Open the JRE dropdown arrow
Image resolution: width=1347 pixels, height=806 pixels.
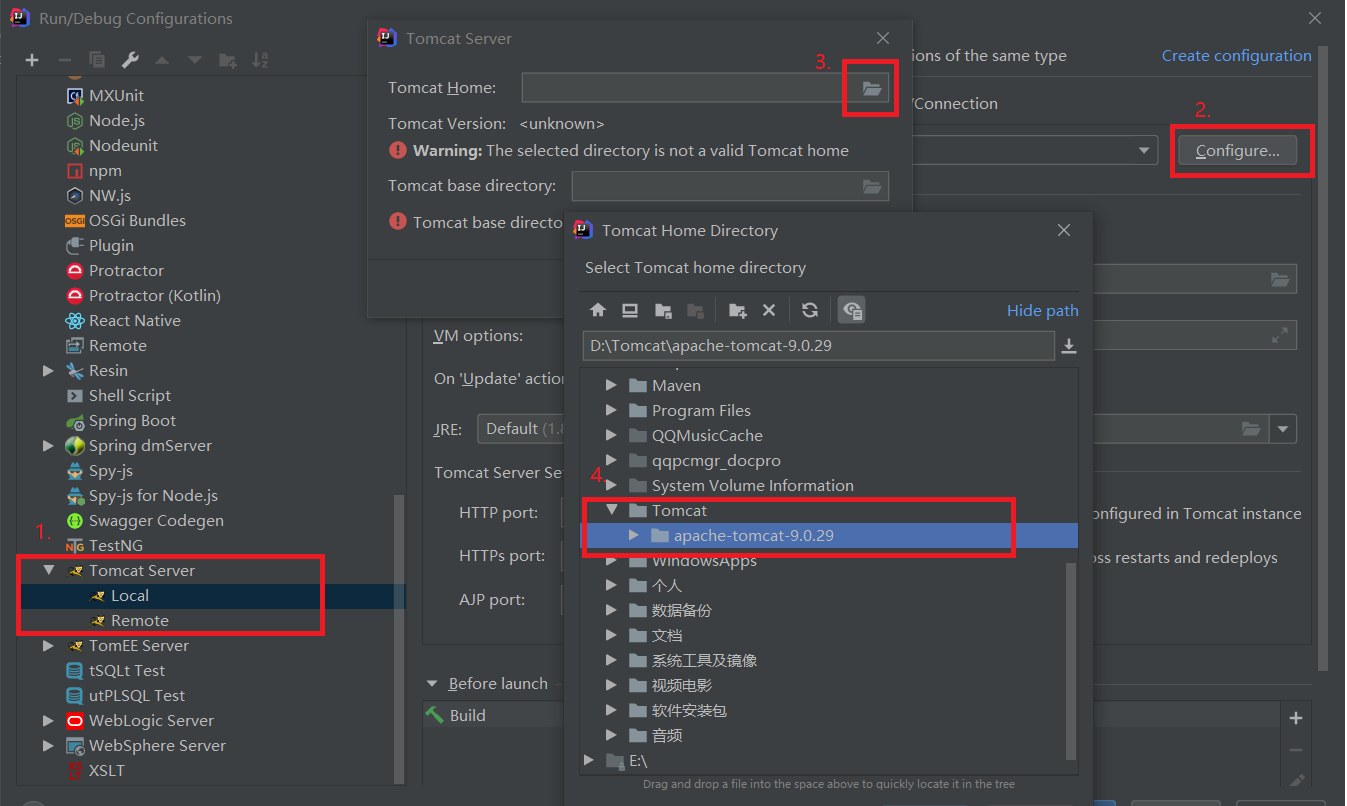[1283, 429]
